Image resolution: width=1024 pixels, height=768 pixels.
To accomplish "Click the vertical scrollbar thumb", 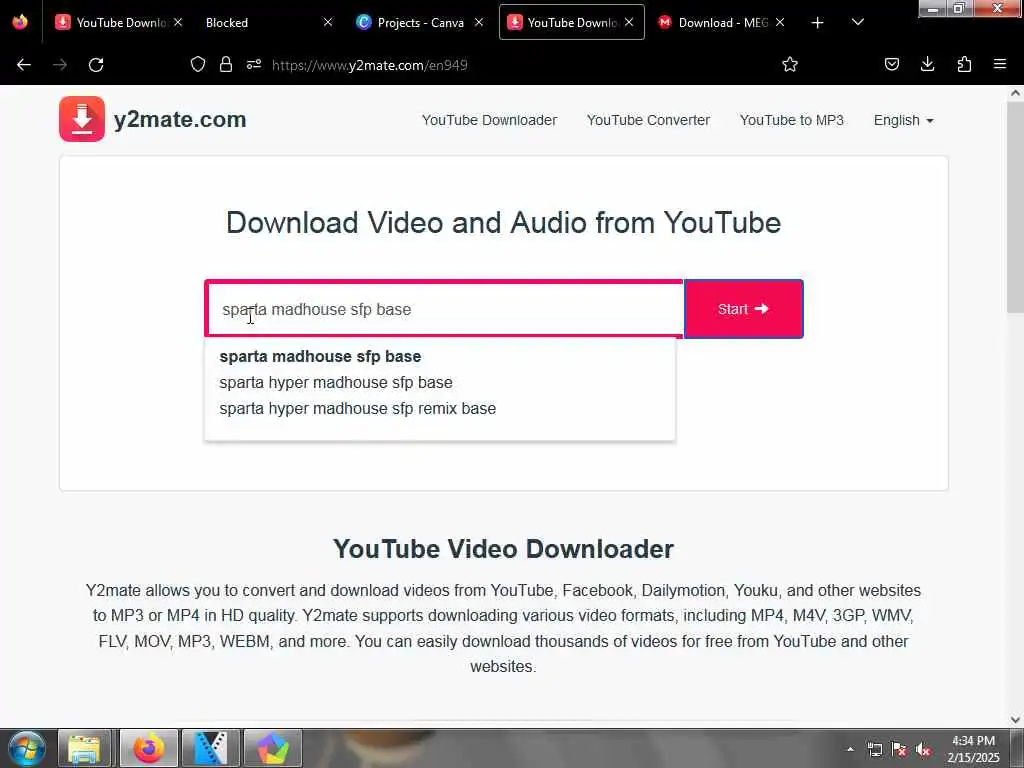I will 1016,206.
